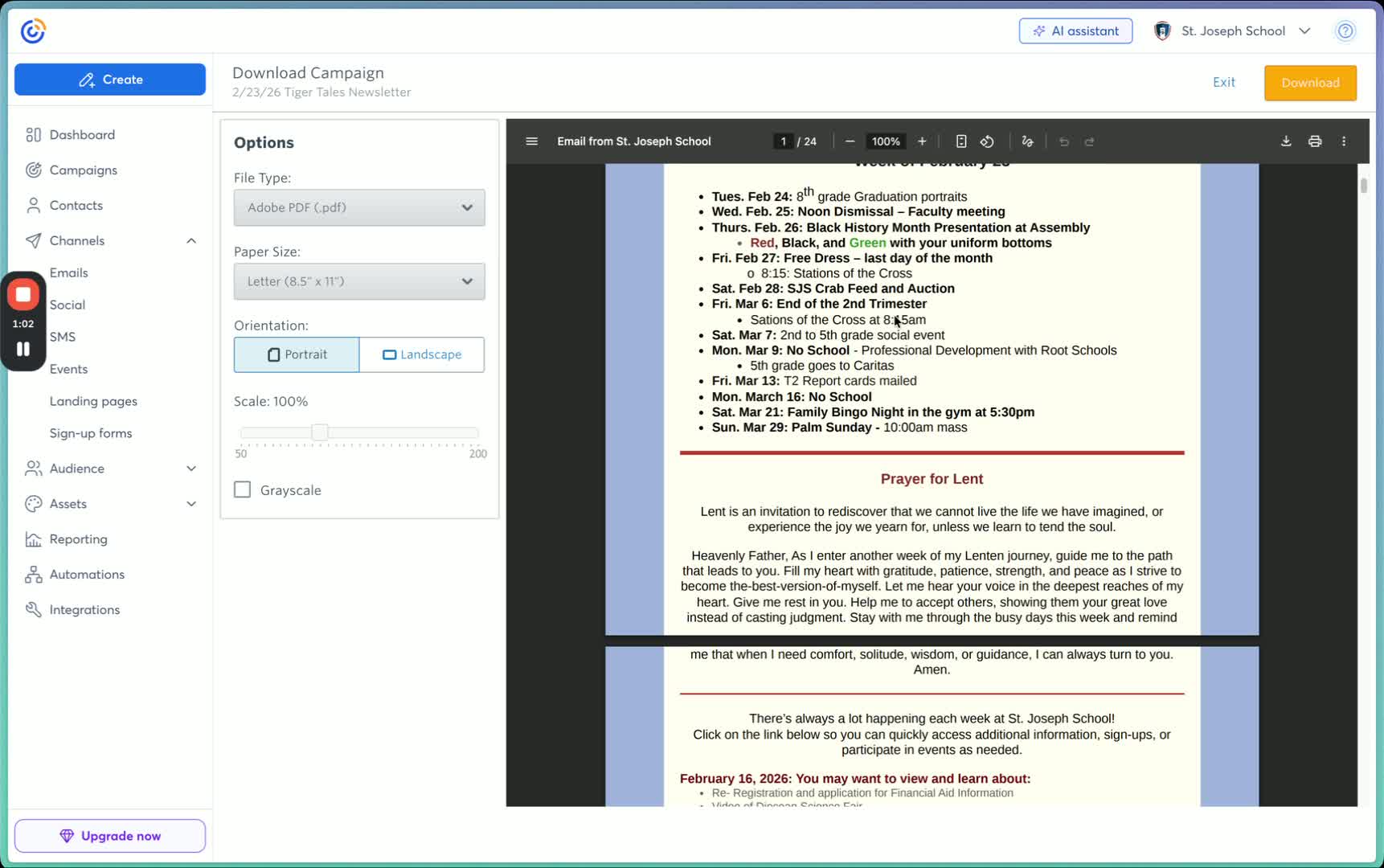Click the Upgrade now button
The height and width of the screenshot is (868, 1384).
click(x=110, y=836)
